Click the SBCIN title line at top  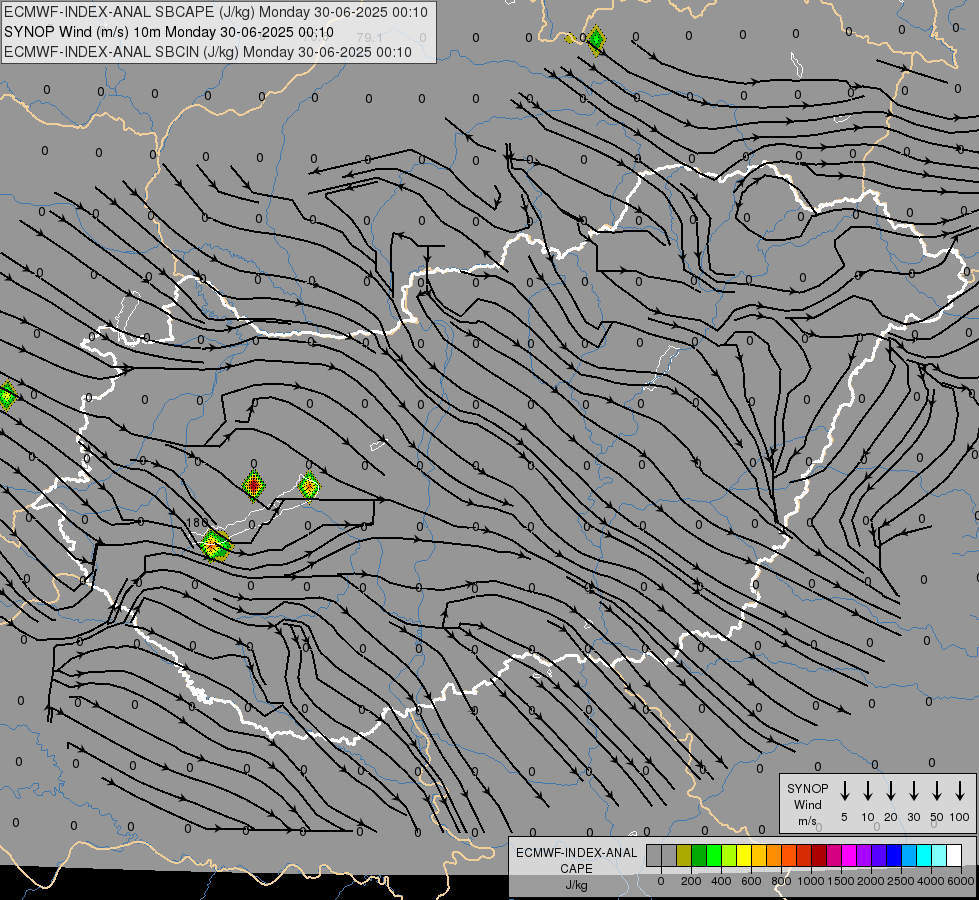point(208,52)
